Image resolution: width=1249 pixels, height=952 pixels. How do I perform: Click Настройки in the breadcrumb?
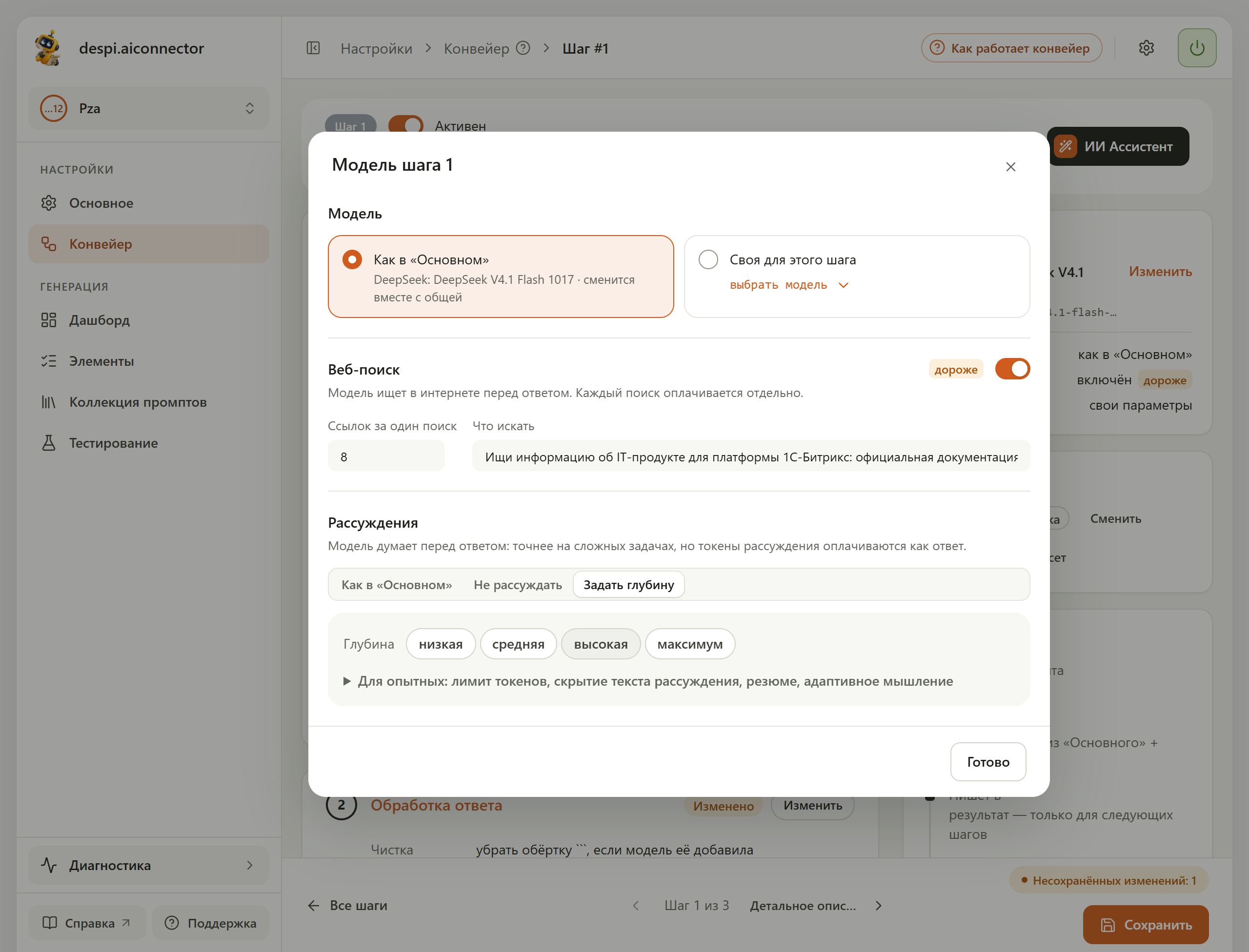(377, 49)
